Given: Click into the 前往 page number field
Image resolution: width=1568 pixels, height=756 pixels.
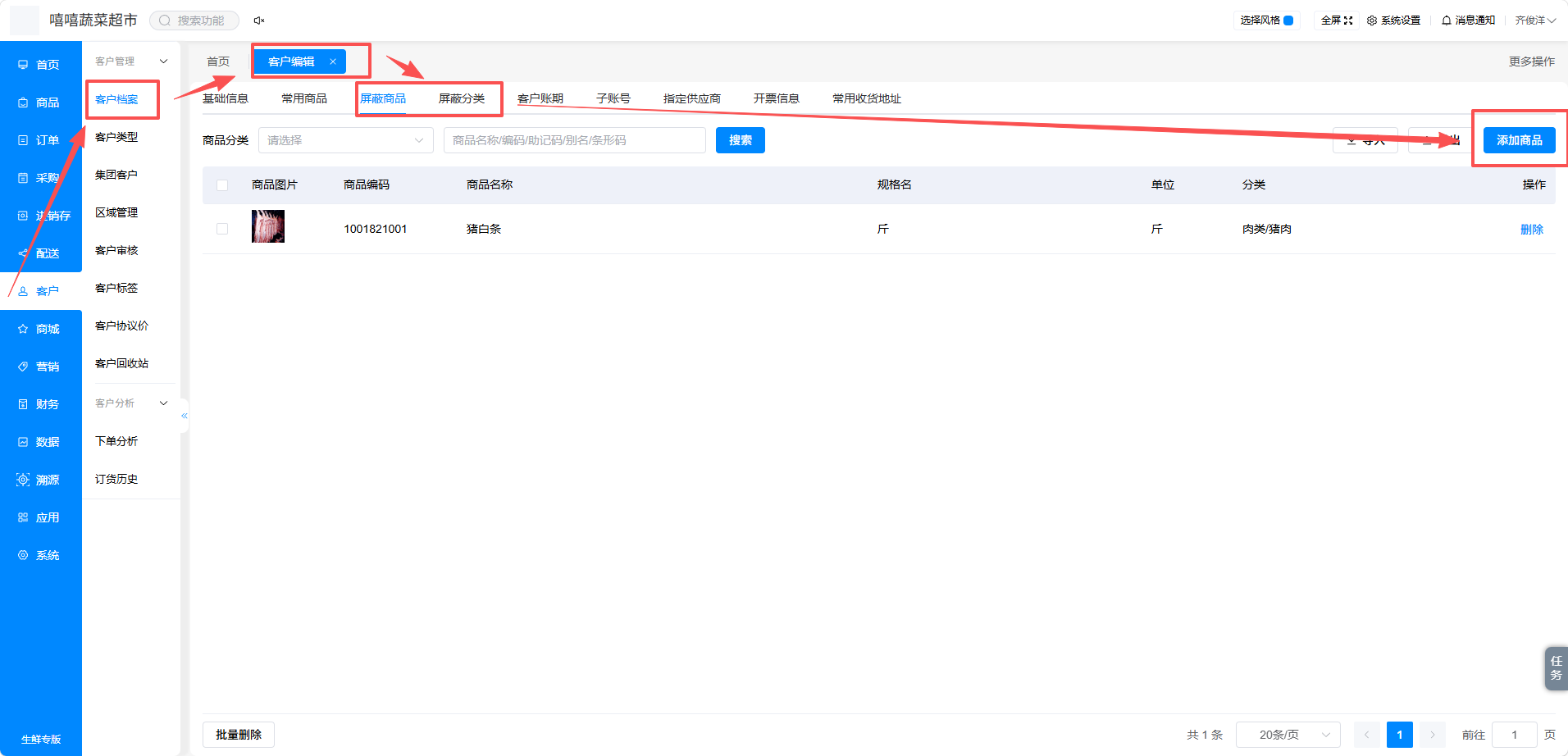Looking at the screenshot, I should (1514, 735).
